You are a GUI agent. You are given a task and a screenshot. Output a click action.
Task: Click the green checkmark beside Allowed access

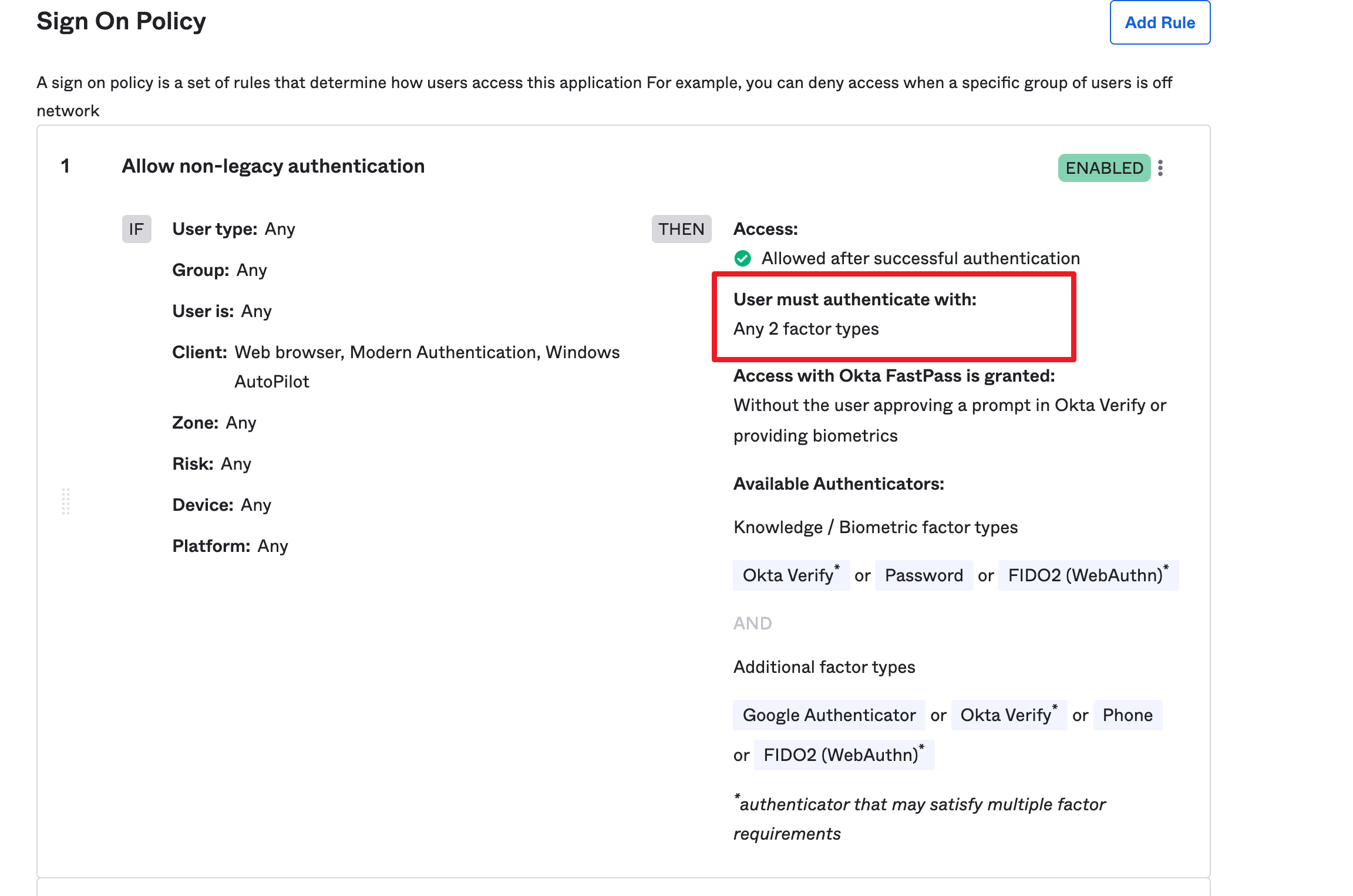pyautogui.click(x=743, y=258)
